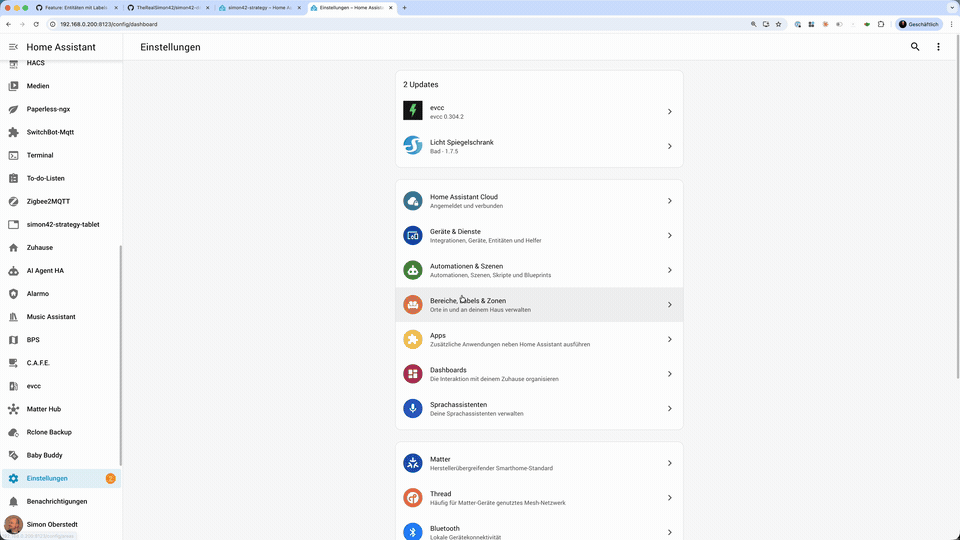Open Benachrichtigungen in the sidebar
This screenshot has height=540, width=960.
tap(61, 501)
